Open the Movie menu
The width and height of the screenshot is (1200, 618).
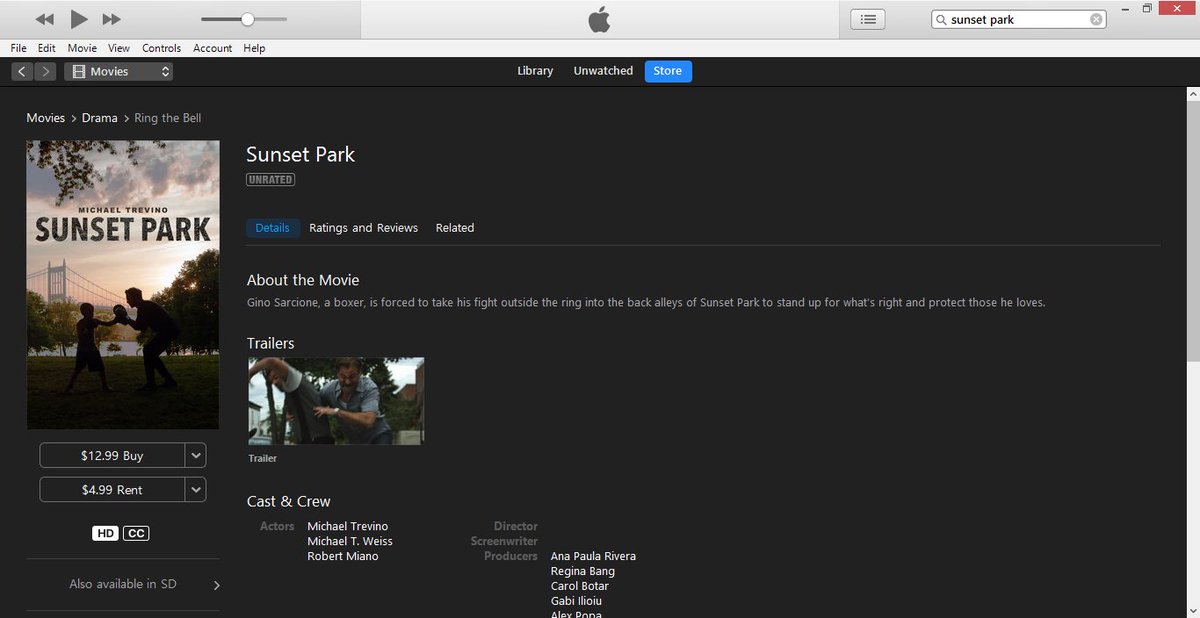click(x=82, y=48)
